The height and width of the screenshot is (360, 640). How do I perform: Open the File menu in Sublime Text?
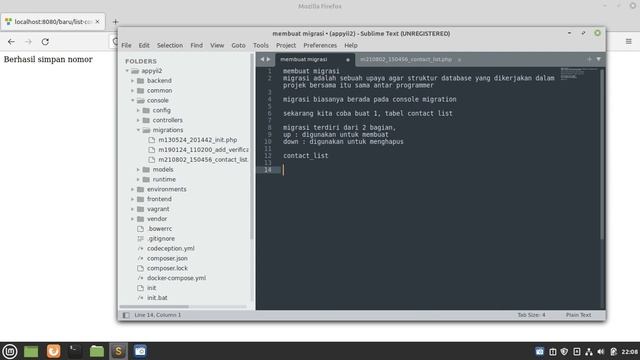pos(127,45)
